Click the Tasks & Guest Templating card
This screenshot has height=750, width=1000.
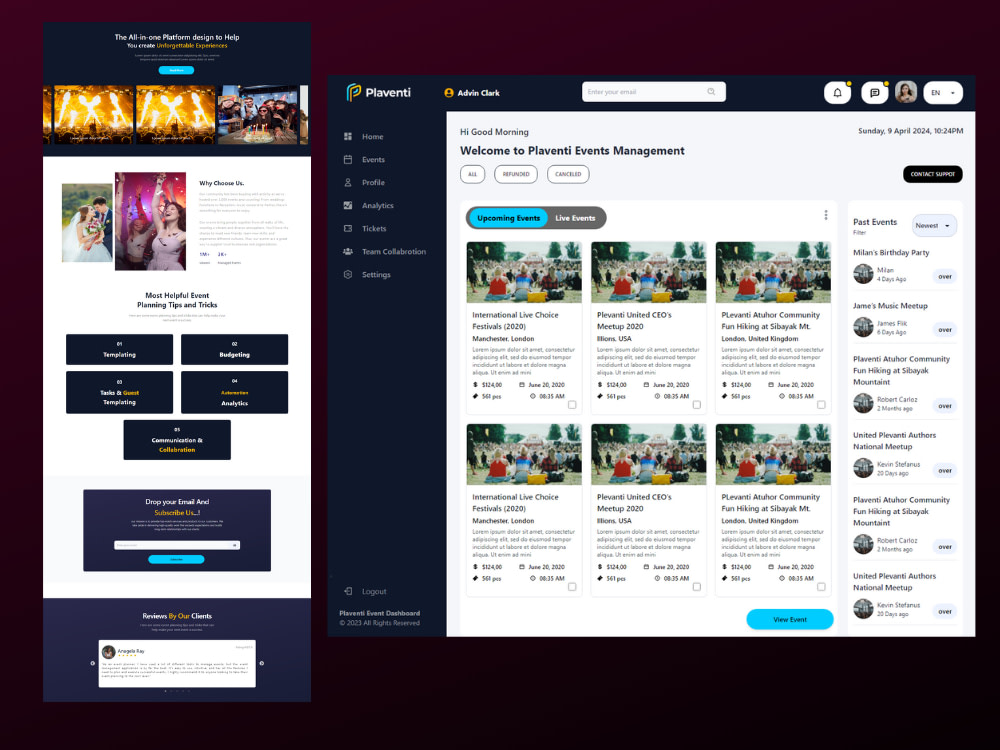click(x=119, y=392)
